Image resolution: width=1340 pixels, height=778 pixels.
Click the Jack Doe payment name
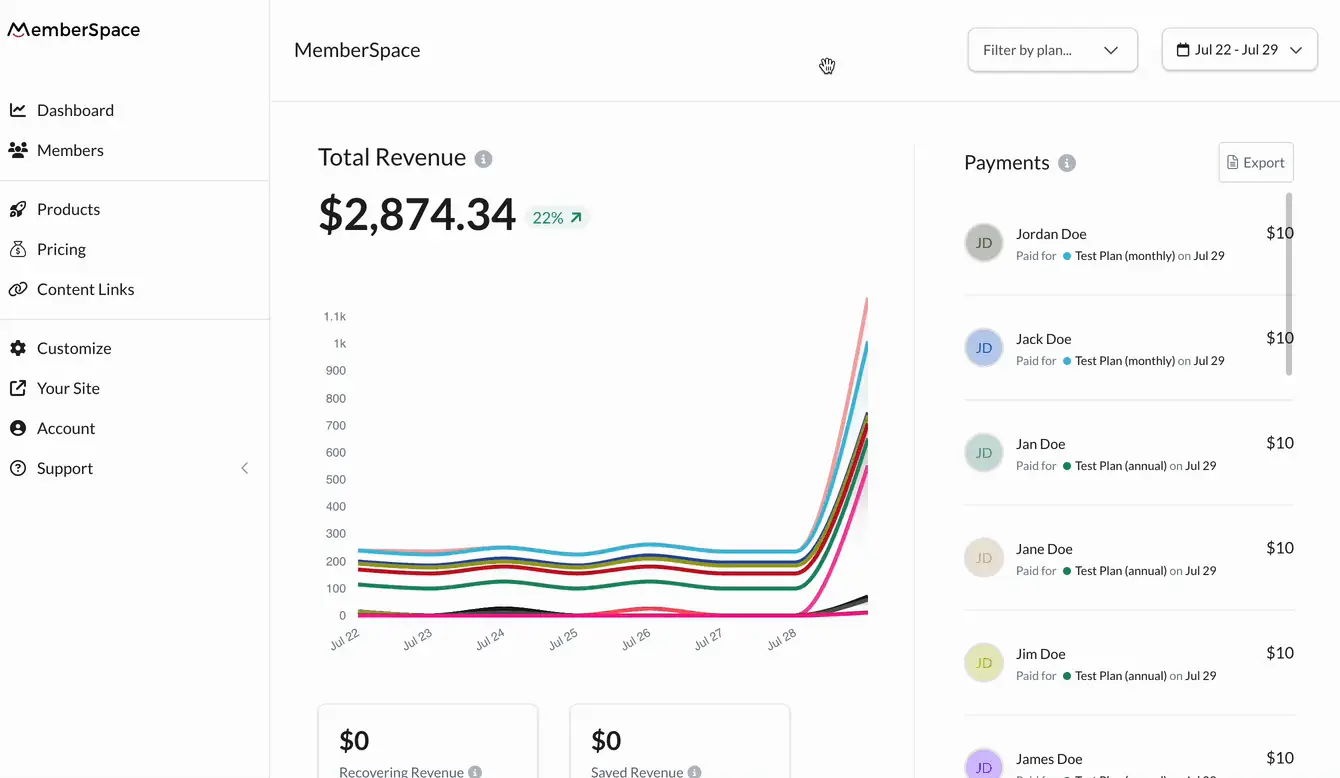(1043, 339)
